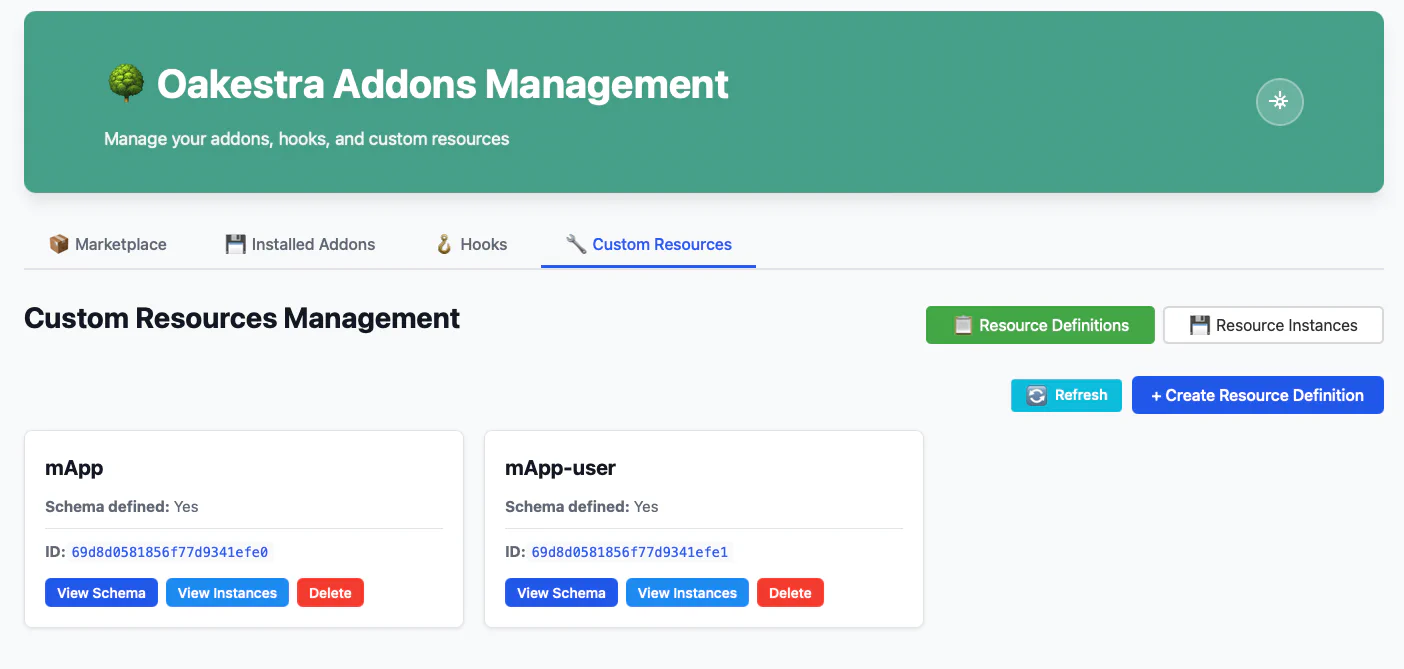Screen dimensions: 1404x669
Task: Delete the mApp resource definition
Action: click(x=330, y=592)
